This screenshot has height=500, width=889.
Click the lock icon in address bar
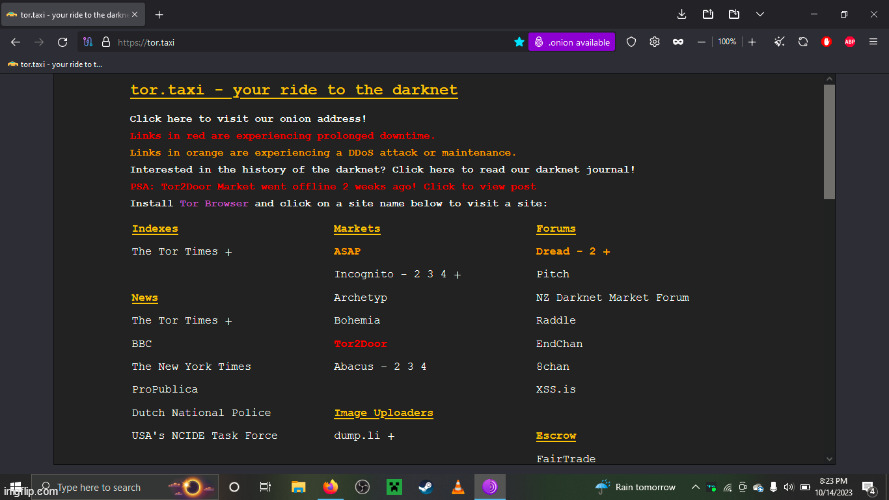tap(105, 42)
